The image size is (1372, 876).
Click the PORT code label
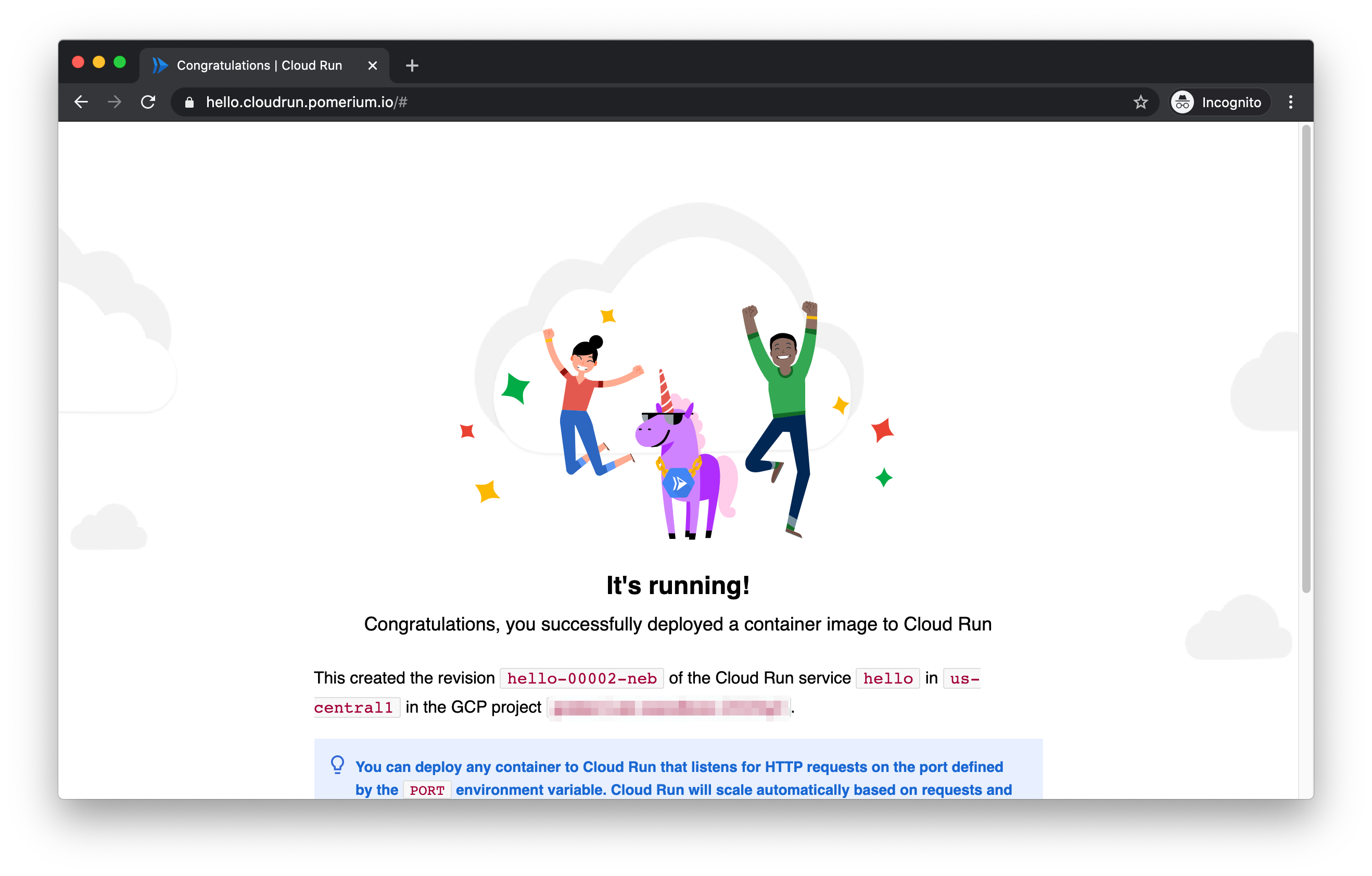pyautogui.click(x=427, y=790)
